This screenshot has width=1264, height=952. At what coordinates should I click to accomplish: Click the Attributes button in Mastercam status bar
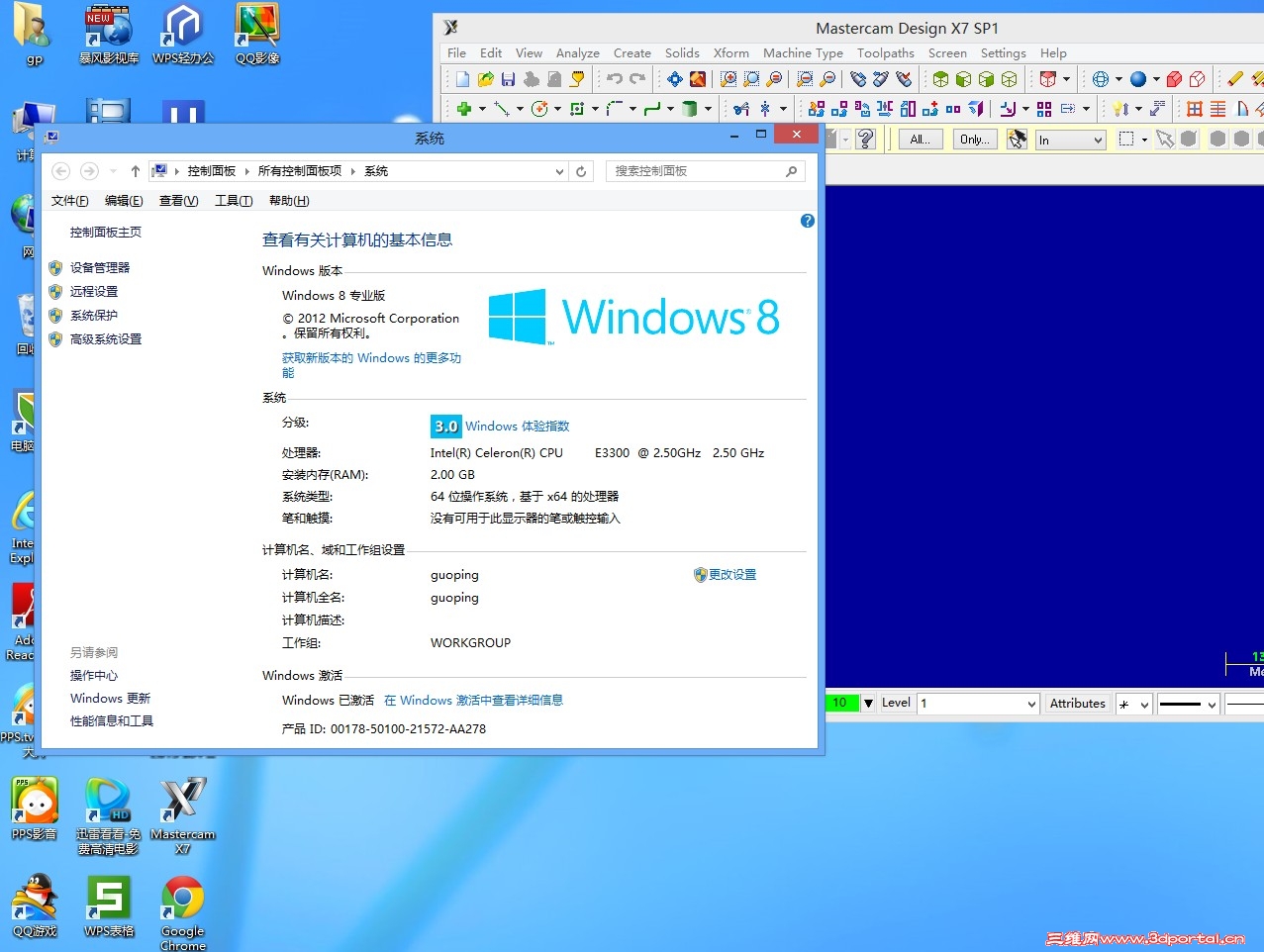tap(1077, 704)
